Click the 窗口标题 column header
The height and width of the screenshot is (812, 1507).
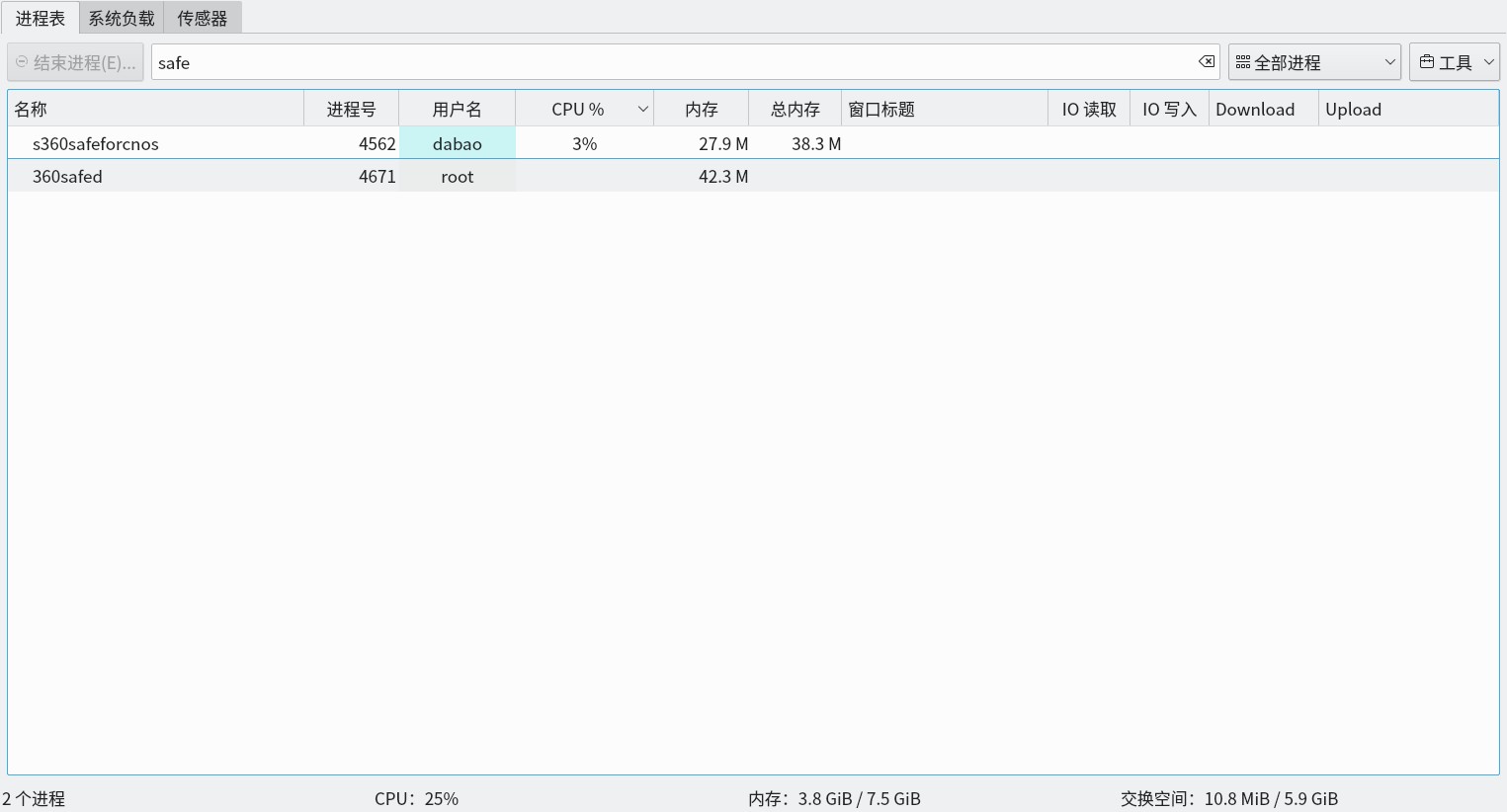point(945,110)
